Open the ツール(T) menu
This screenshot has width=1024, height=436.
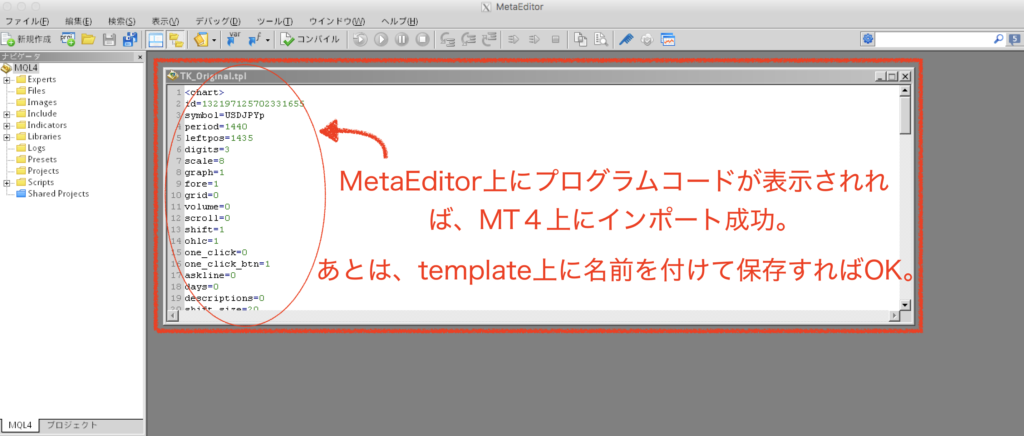(x=275, y=22)
